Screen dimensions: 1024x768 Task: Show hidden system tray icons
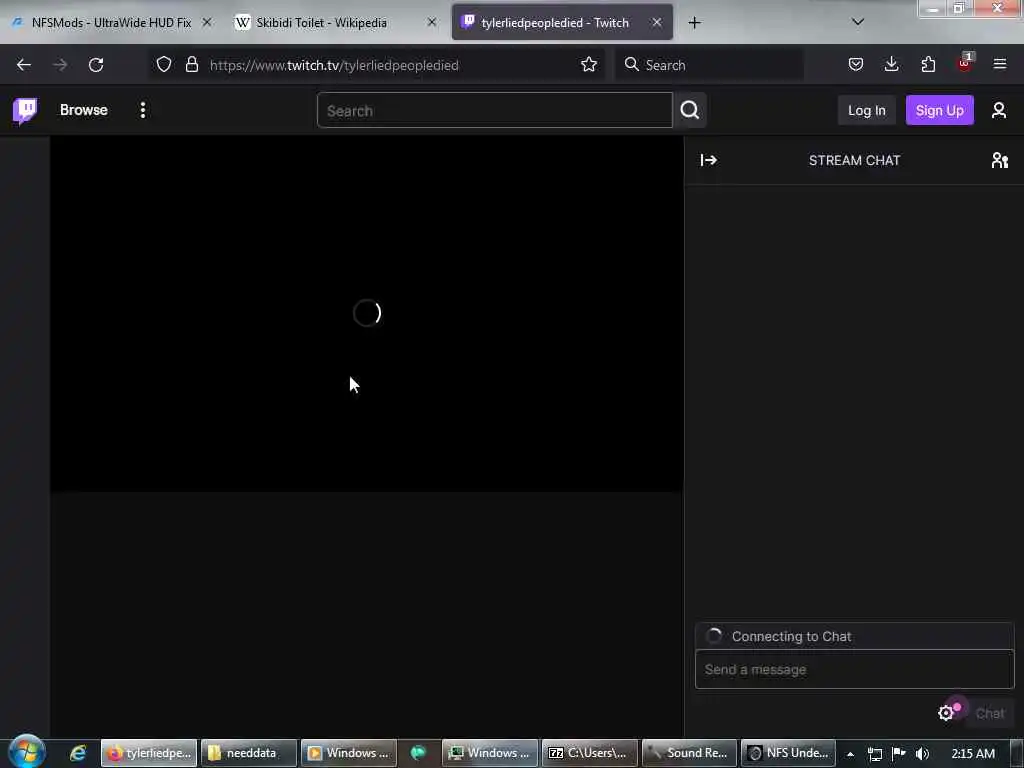tap(850, 754)
